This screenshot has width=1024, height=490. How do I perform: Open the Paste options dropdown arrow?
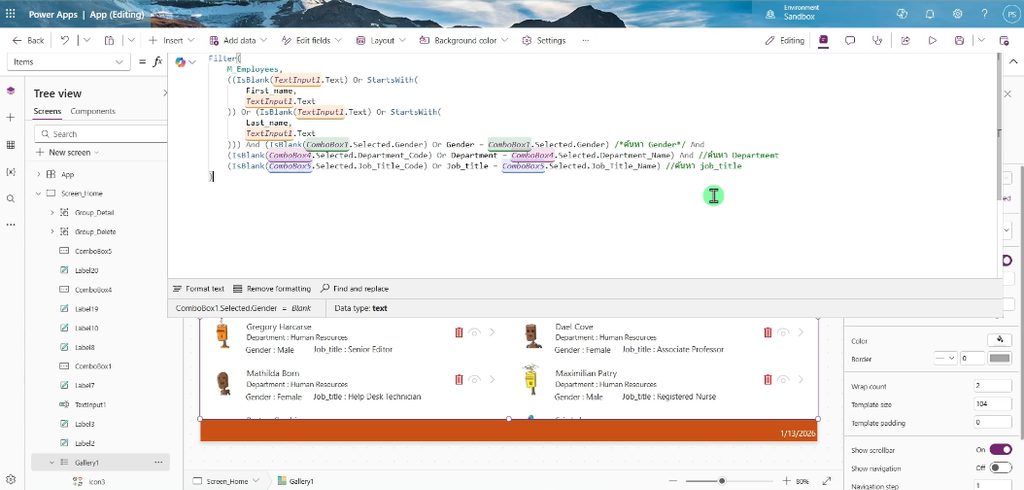point(131,41)
